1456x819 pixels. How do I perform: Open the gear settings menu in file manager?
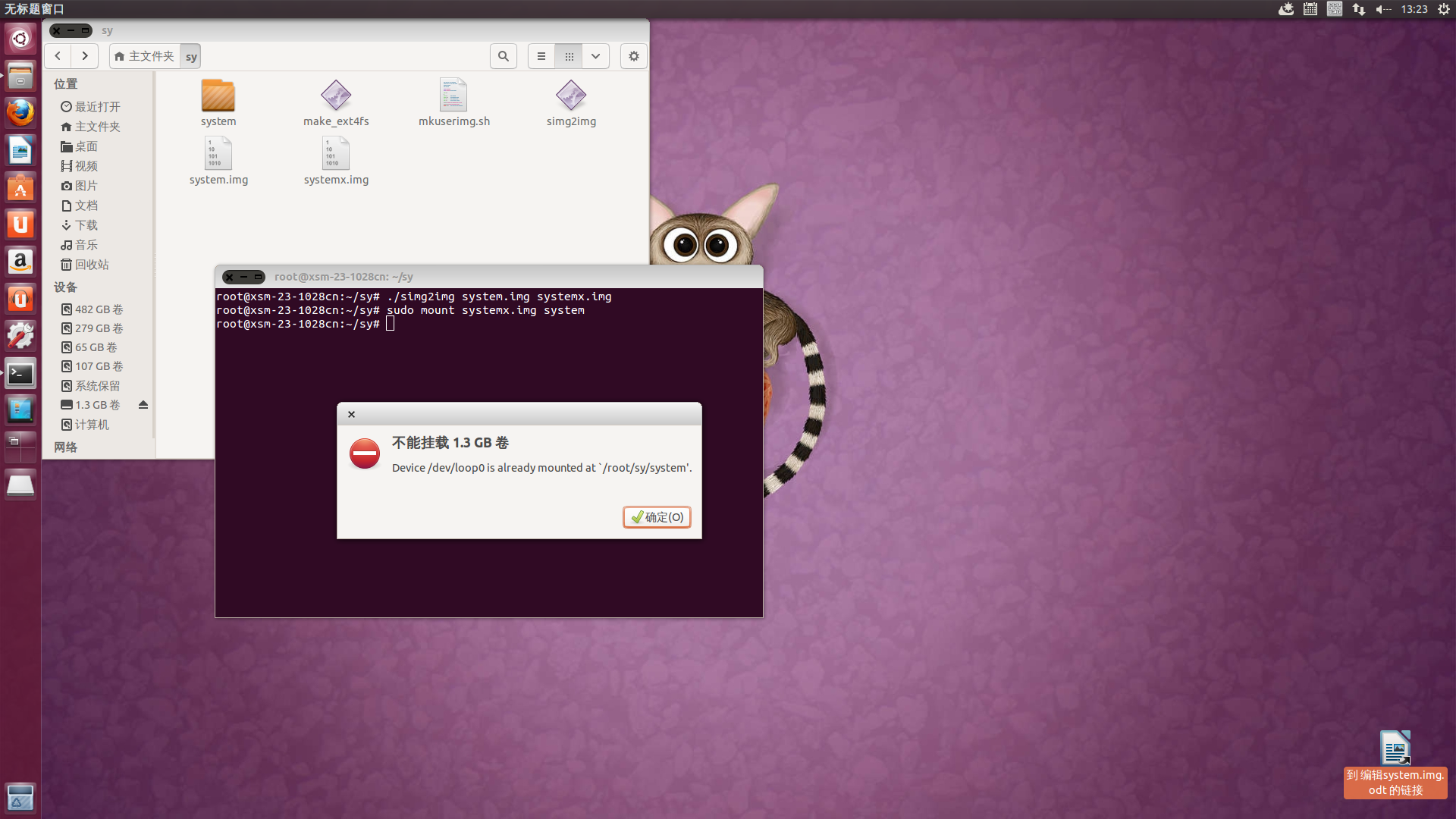pos(634,56)
